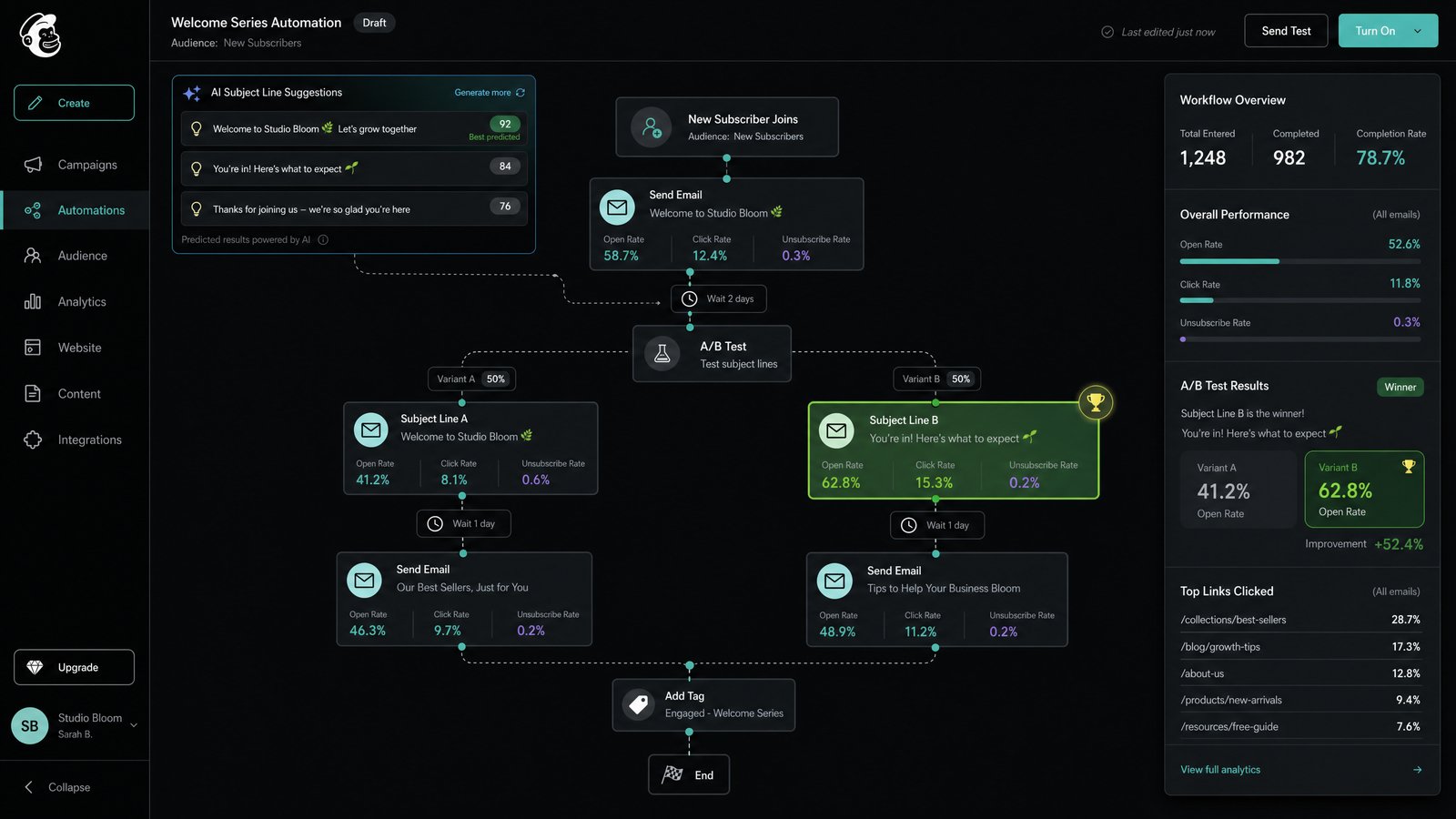Open the Content section
1456x819 pixels.
click(x=75, y=394)
